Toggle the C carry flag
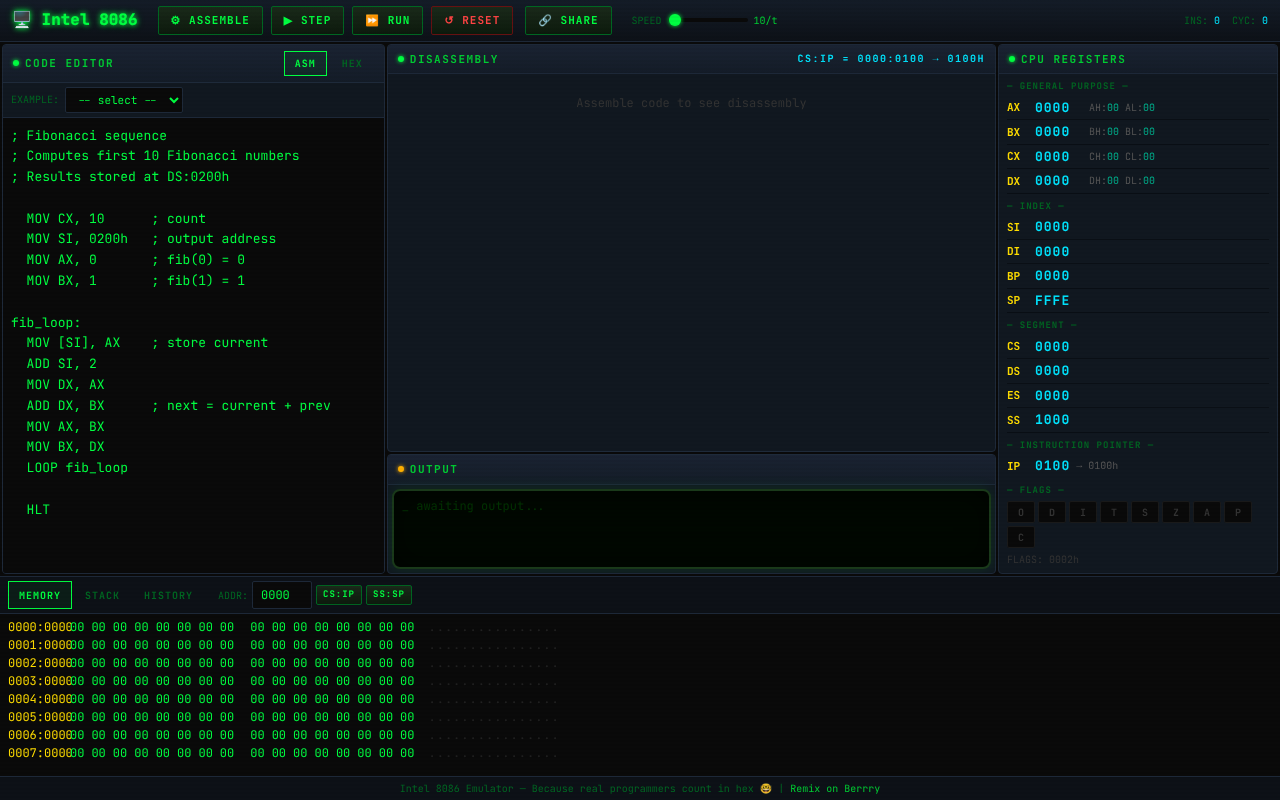 [x=1021, y=537]
